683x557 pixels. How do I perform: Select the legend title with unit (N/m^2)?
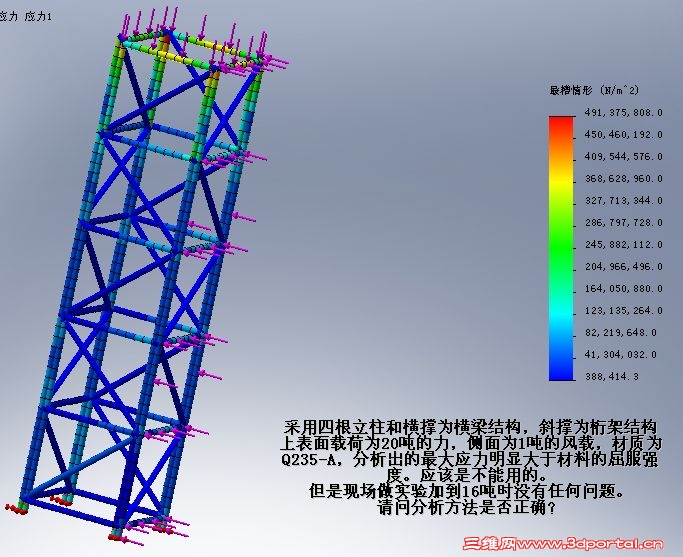pyautogui.click(x=594, y=90)
